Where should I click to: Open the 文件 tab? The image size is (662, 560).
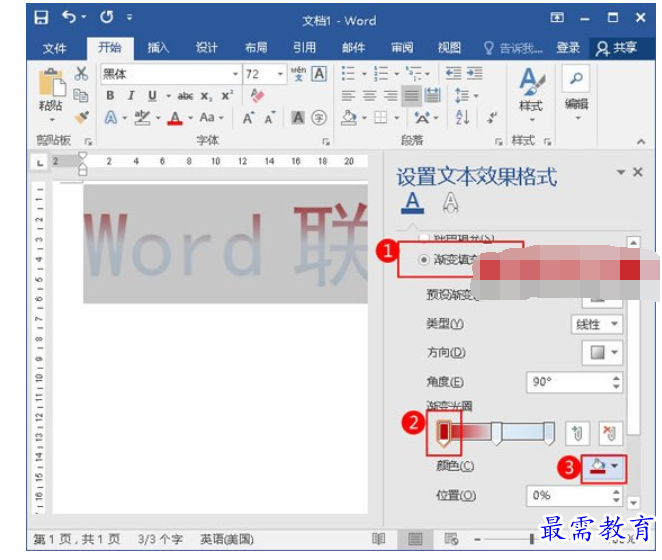pyautogui.click(x=54, y=48)
